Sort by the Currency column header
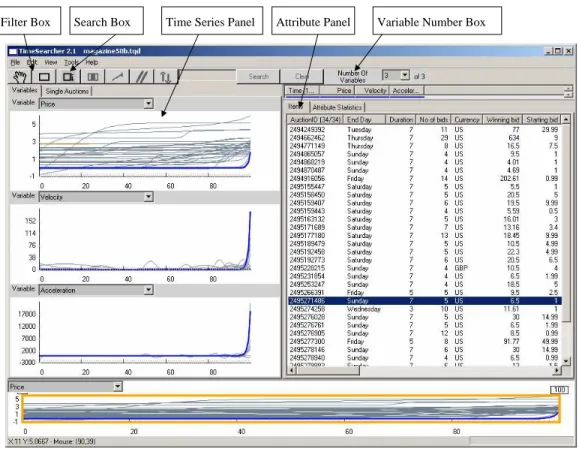579x449 pixels. coord(467,120)
